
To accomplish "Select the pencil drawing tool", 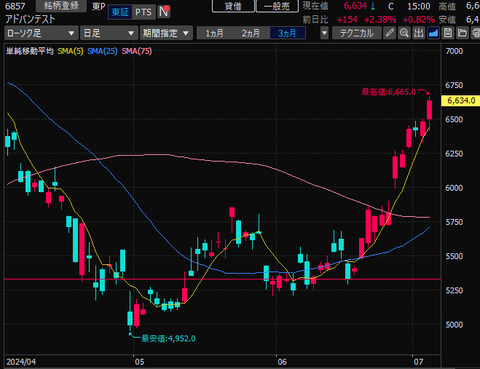I will (389, 33).
